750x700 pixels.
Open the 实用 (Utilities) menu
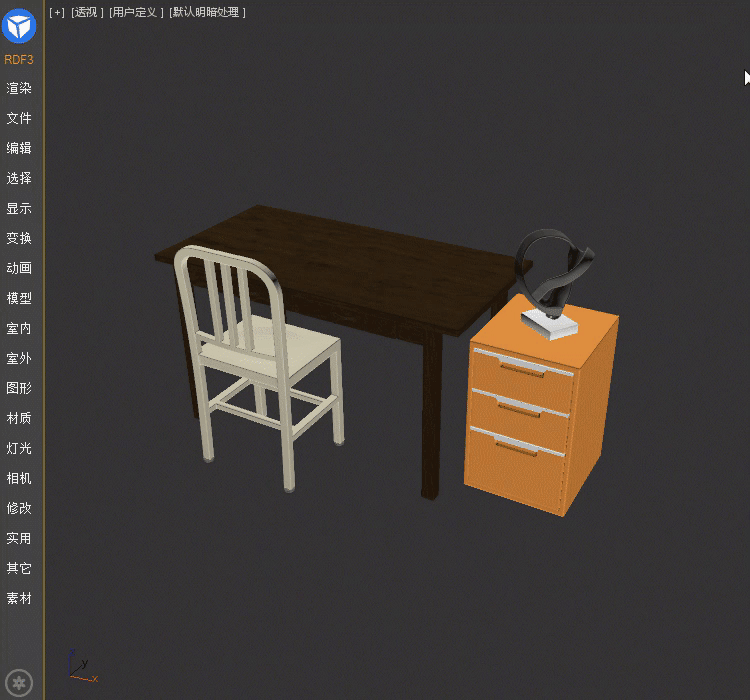pos(19,538)
